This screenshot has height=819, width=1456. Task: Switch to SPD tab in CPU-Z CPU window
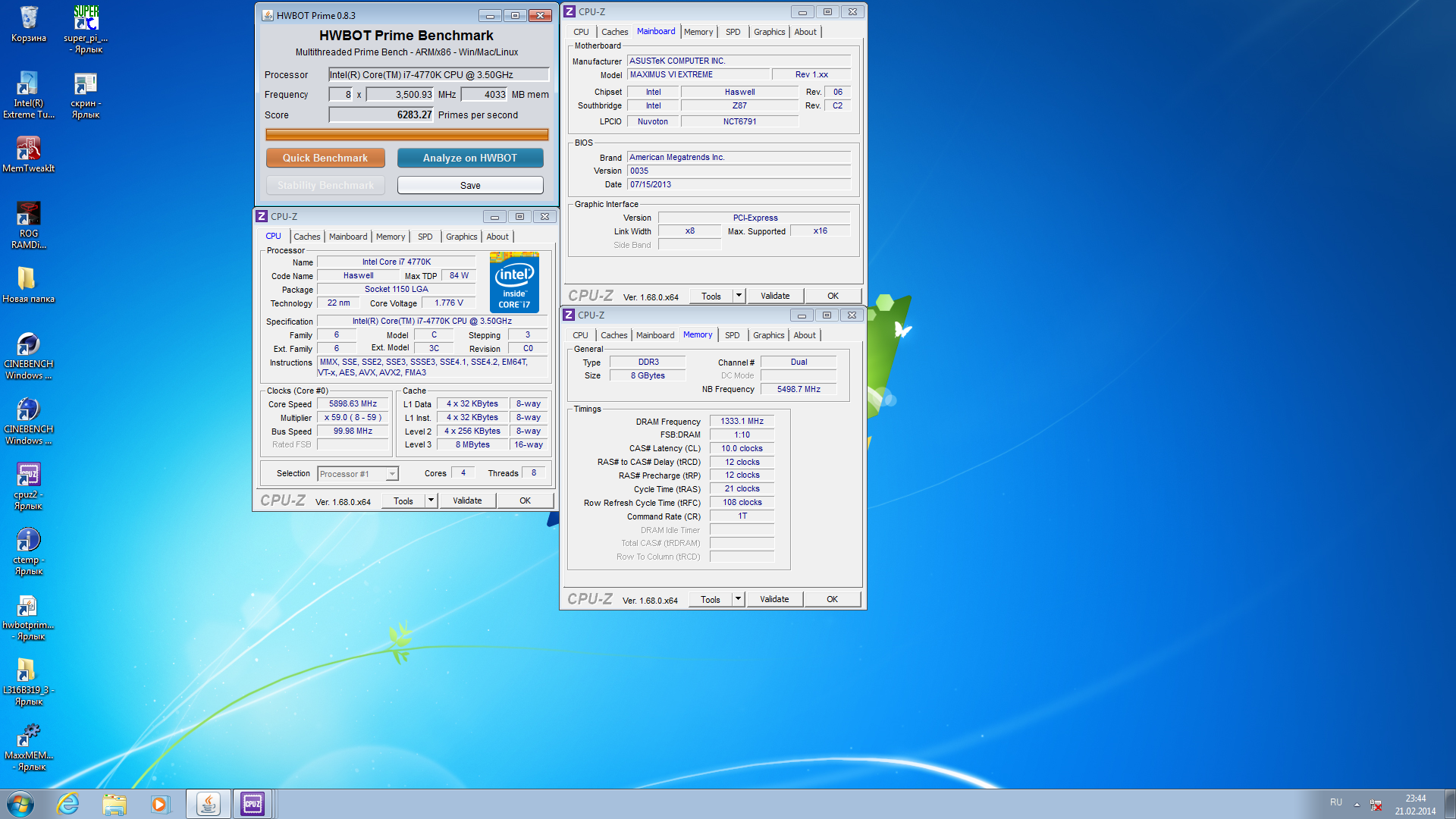click(x=425, y=237)
